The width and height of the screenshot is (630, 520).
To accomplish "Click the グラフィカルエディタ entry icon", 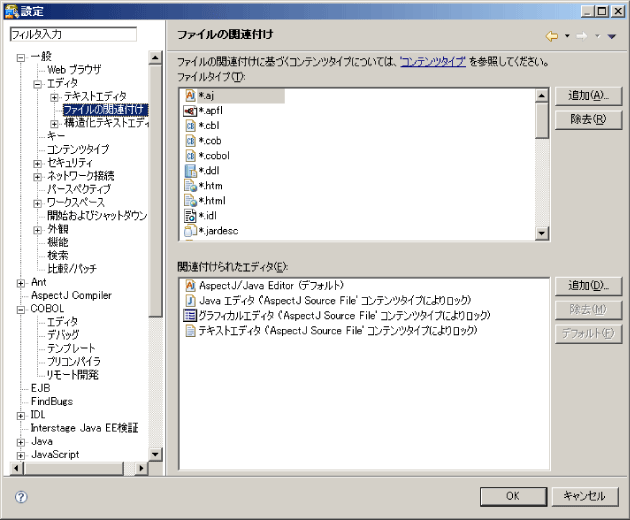I will pyautogui.click(x=190, y=315).
